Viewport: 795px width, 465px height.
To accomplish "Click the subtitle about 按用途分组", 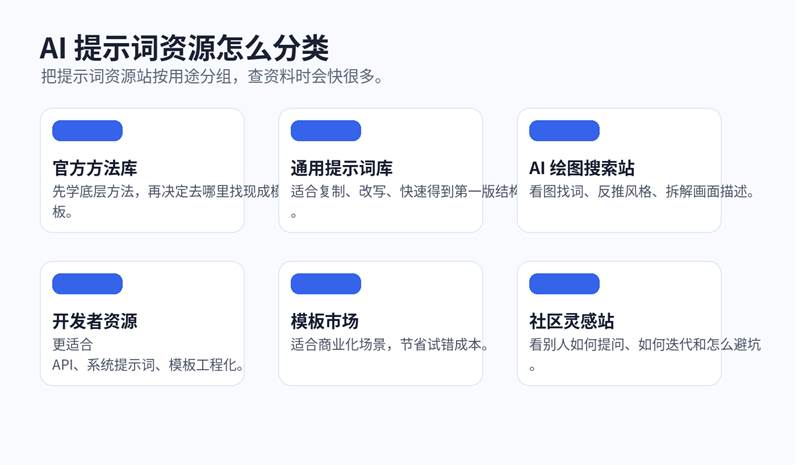I will pyautogui.click(x=211, y=77).
